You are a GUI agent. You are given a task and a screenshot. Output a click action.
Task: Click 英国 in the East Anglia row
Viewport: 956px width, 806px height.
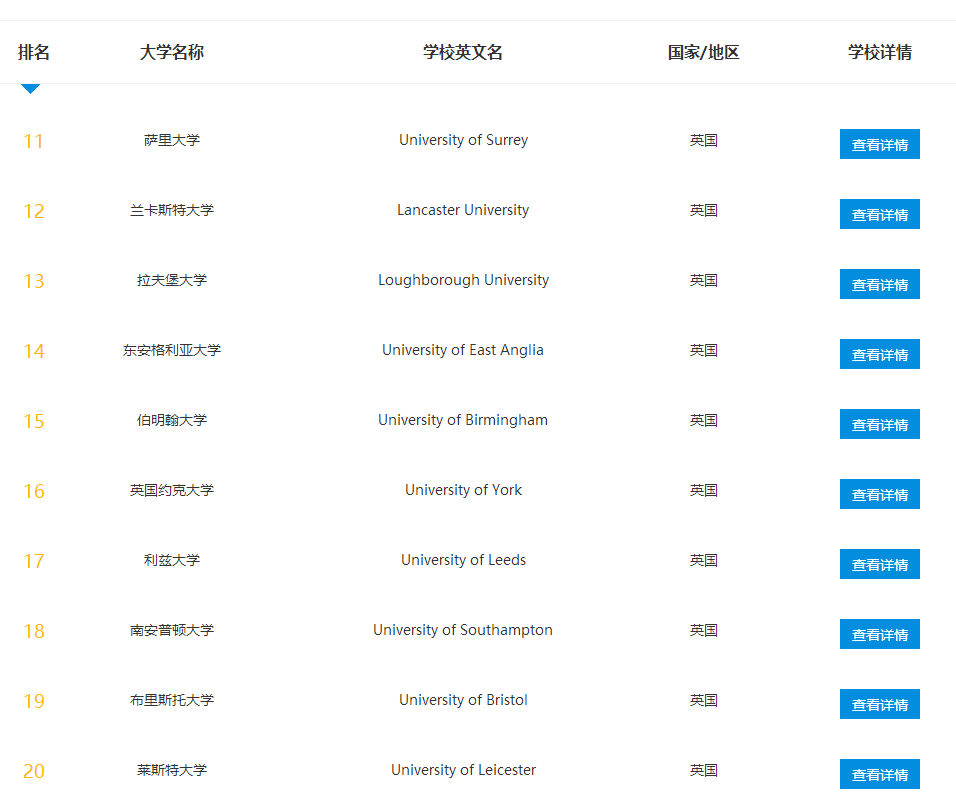[x=704, y=350]
